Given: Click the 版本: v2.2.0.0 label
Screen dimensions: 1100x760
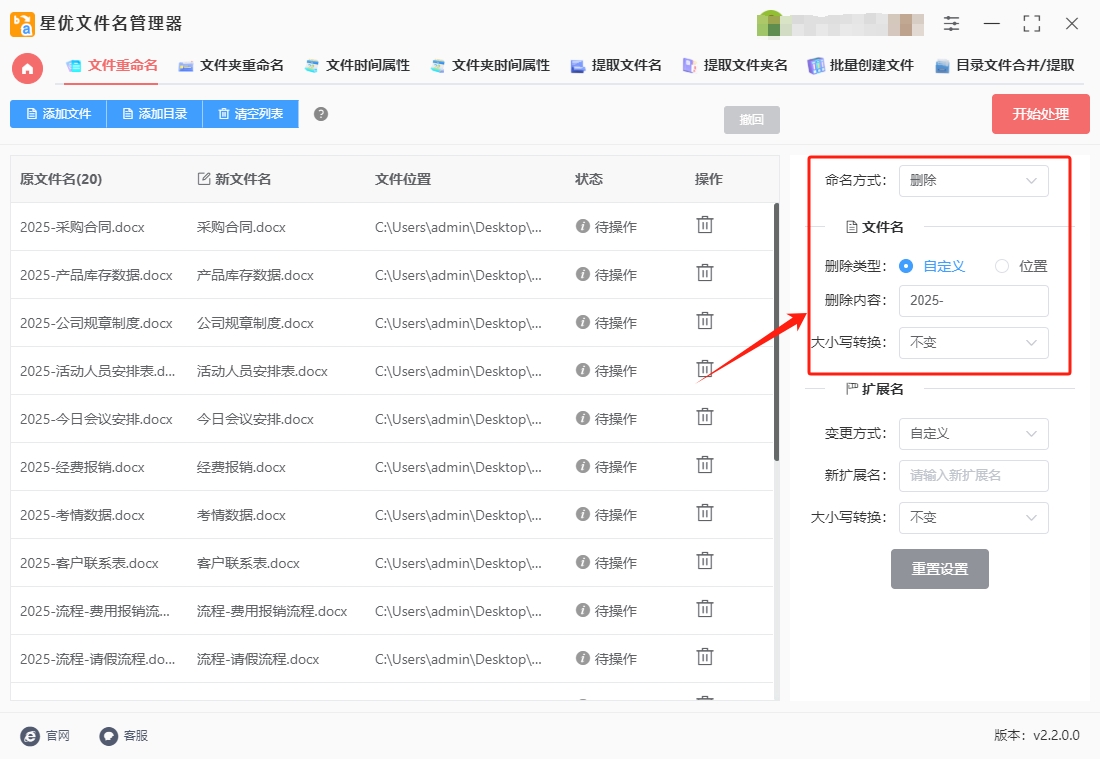Looking at the screenshot, I should (x=1037, y=735).
